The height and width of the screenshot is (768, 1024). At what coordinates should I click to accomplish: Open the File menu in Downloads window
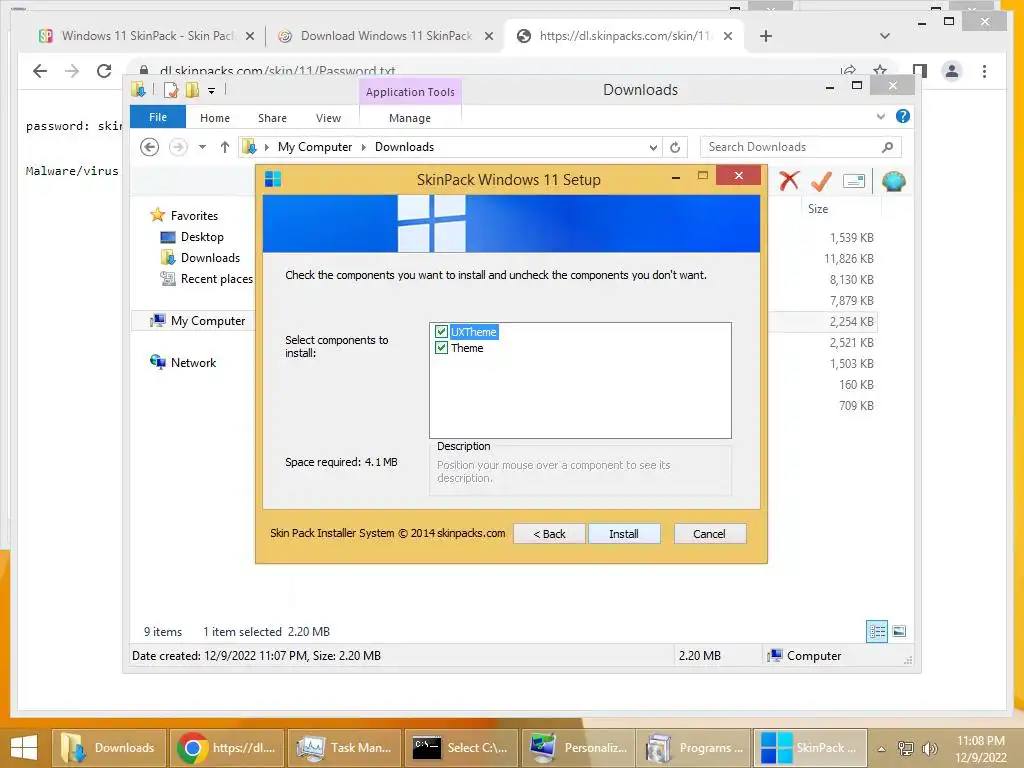point(158,117)
